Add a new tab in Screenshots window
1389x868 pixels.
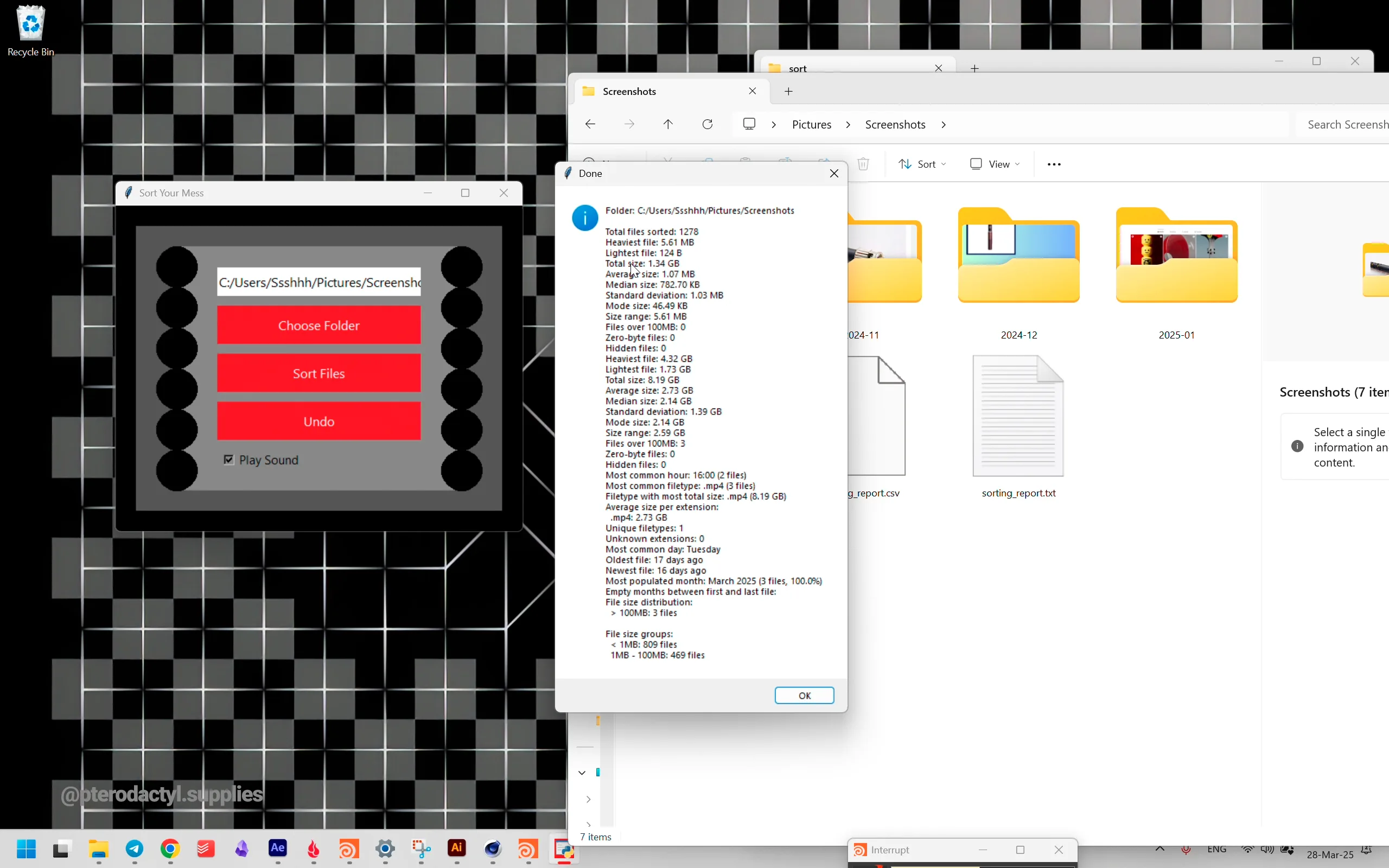tap(788, 91)
